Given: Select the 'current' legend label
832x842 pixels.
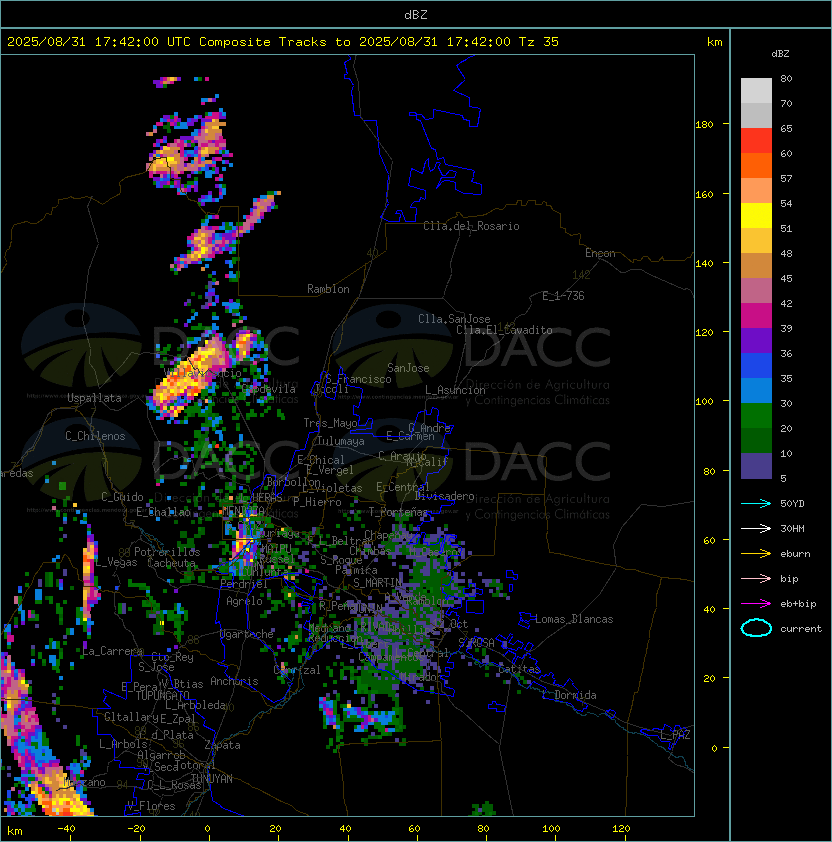Looking at the screenshot, I should pos(801,629).
